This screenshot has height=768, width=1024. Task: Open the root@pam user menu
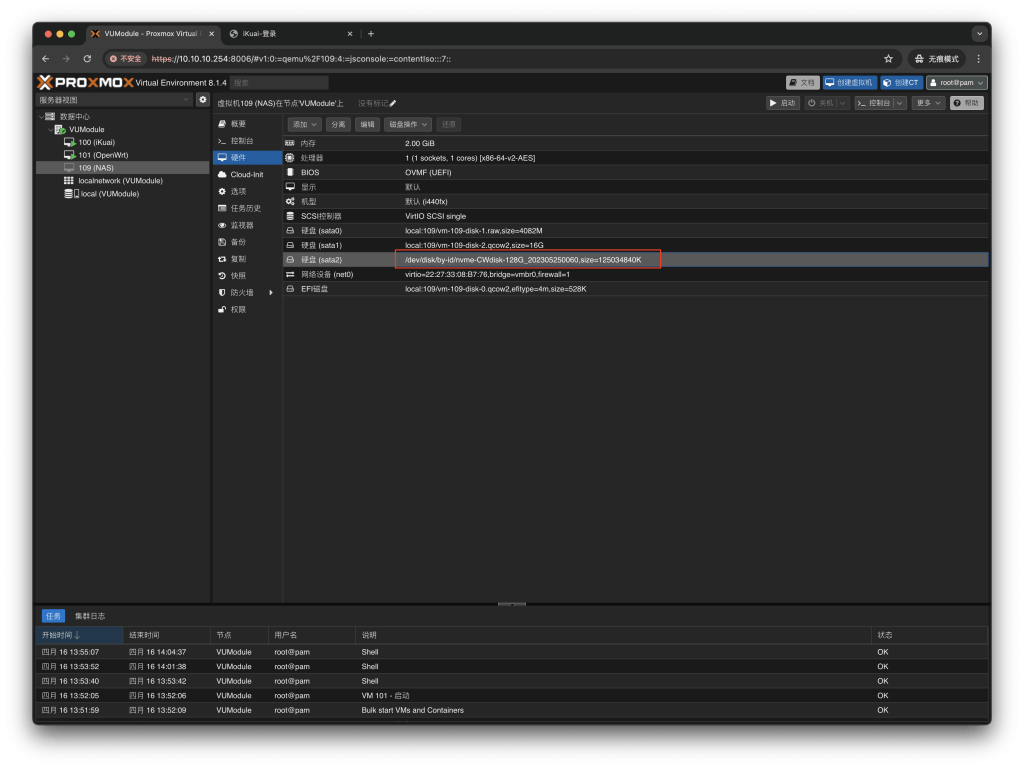click(957, 82)
